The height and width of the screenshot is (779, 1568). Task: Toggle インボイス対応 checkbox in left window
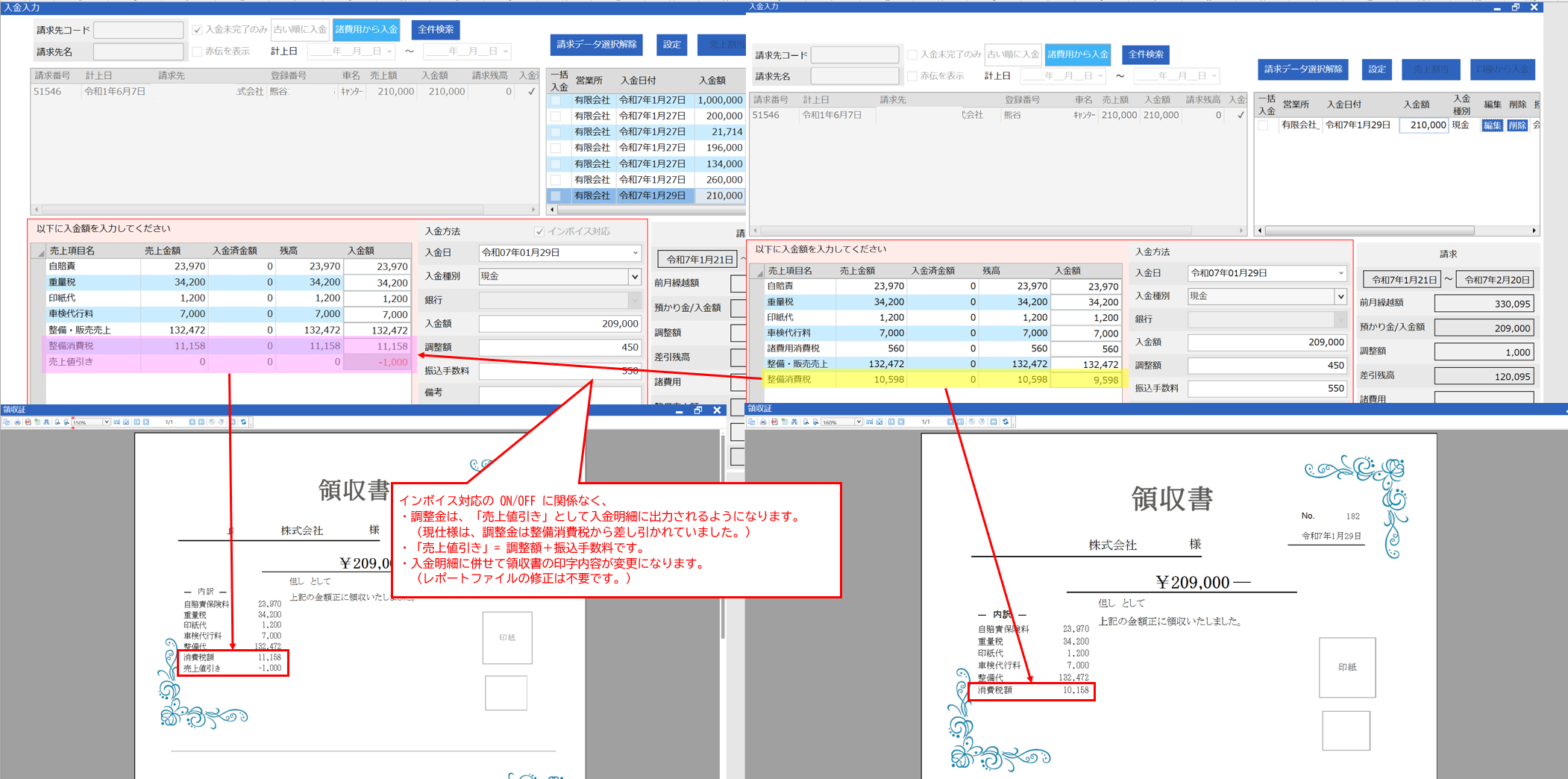pos(539,231)
